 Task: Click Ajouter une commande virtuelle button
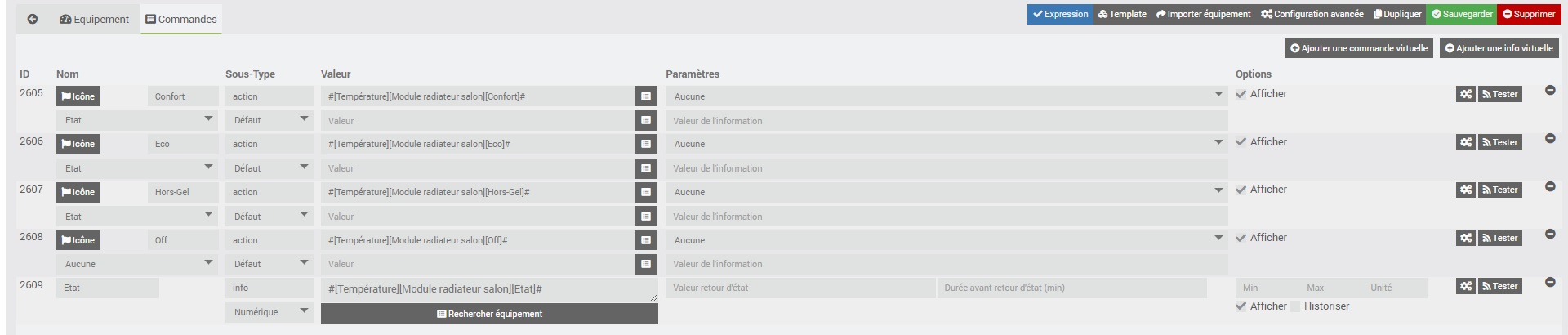(x=1359, y=48)
